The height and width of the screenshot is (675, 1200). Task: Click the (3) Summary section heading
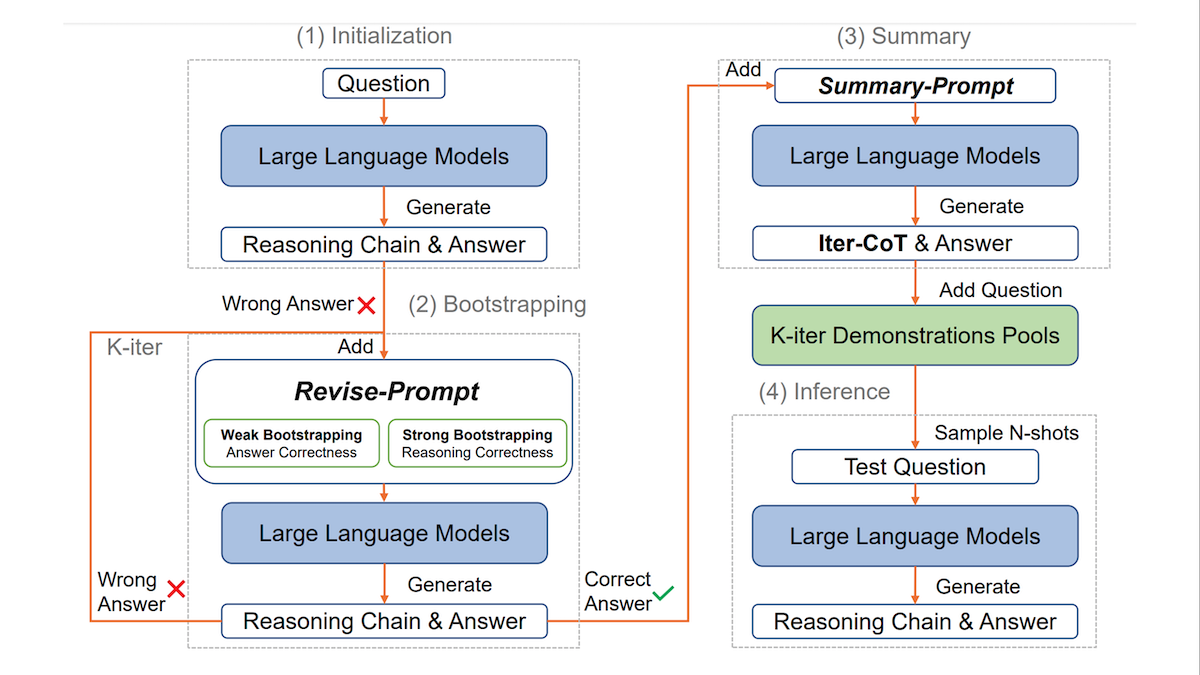(x=903, y=37)
